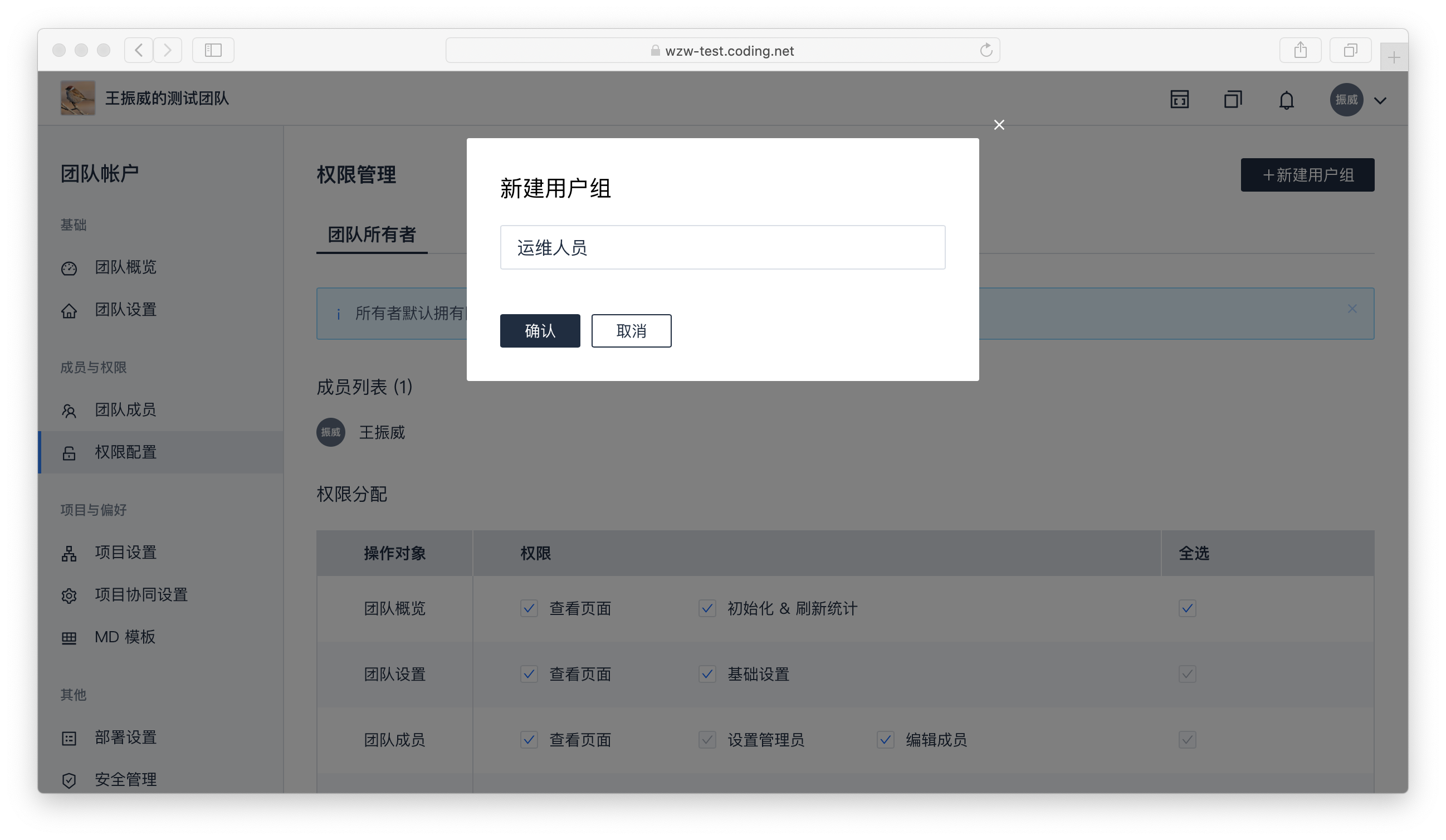Toggle 查看页面 checkbox in 团队概览 row
This screenshot has height=840, width=1446.
(529, 608)
